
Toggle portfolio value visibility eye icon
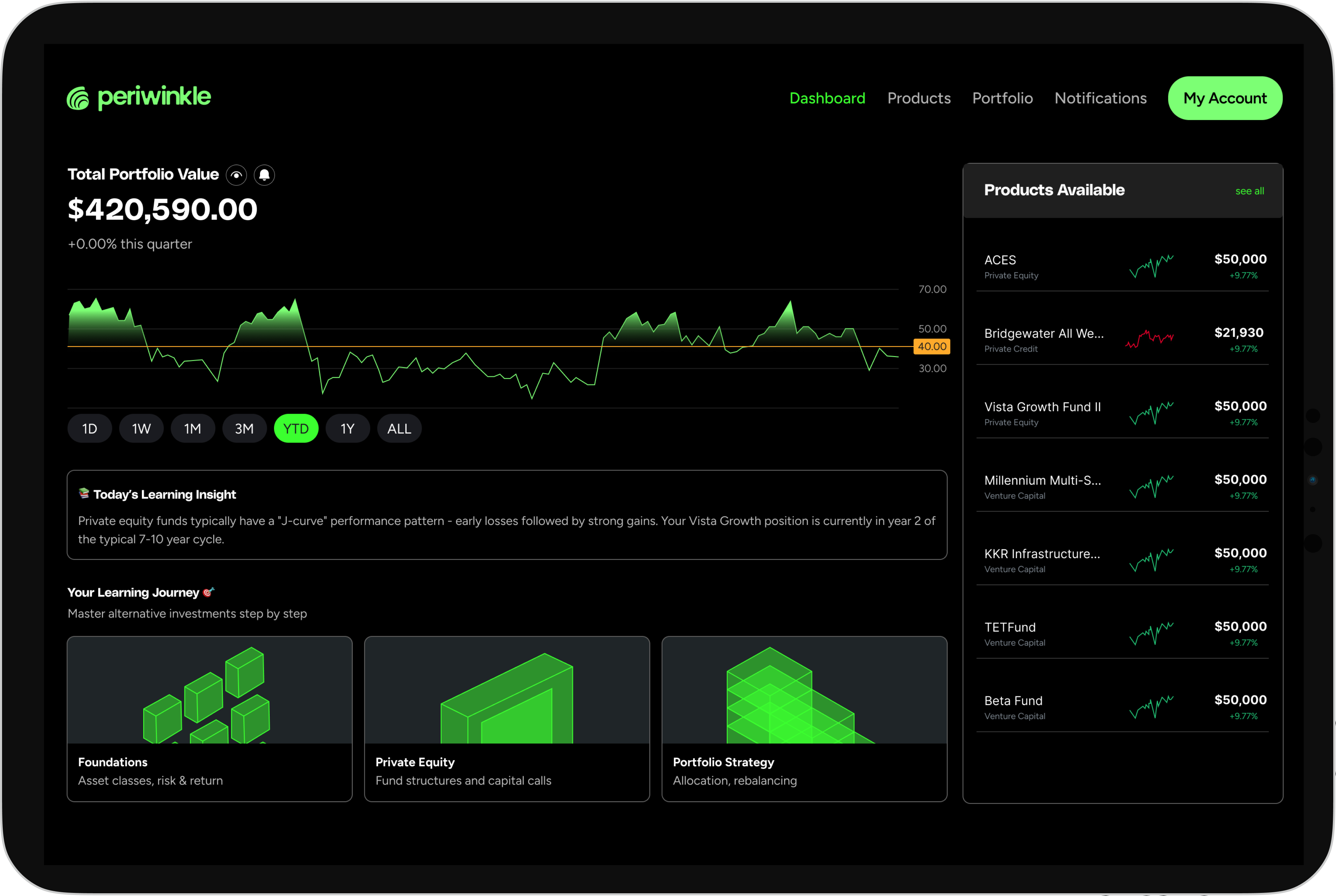236,175
